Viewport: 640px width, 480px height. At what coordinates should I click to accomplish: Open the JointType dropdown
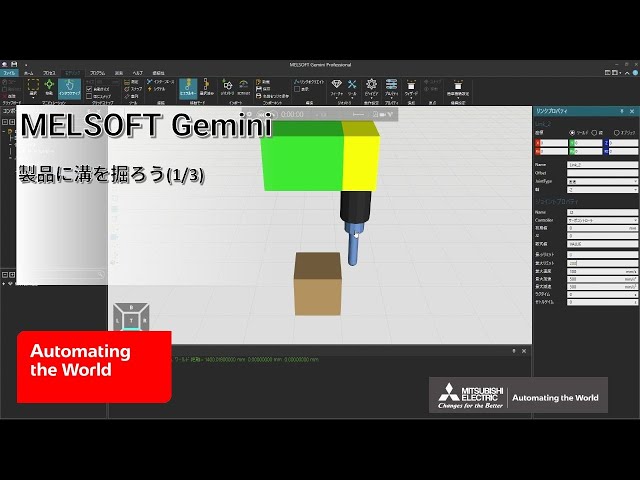tap(602, 182)
